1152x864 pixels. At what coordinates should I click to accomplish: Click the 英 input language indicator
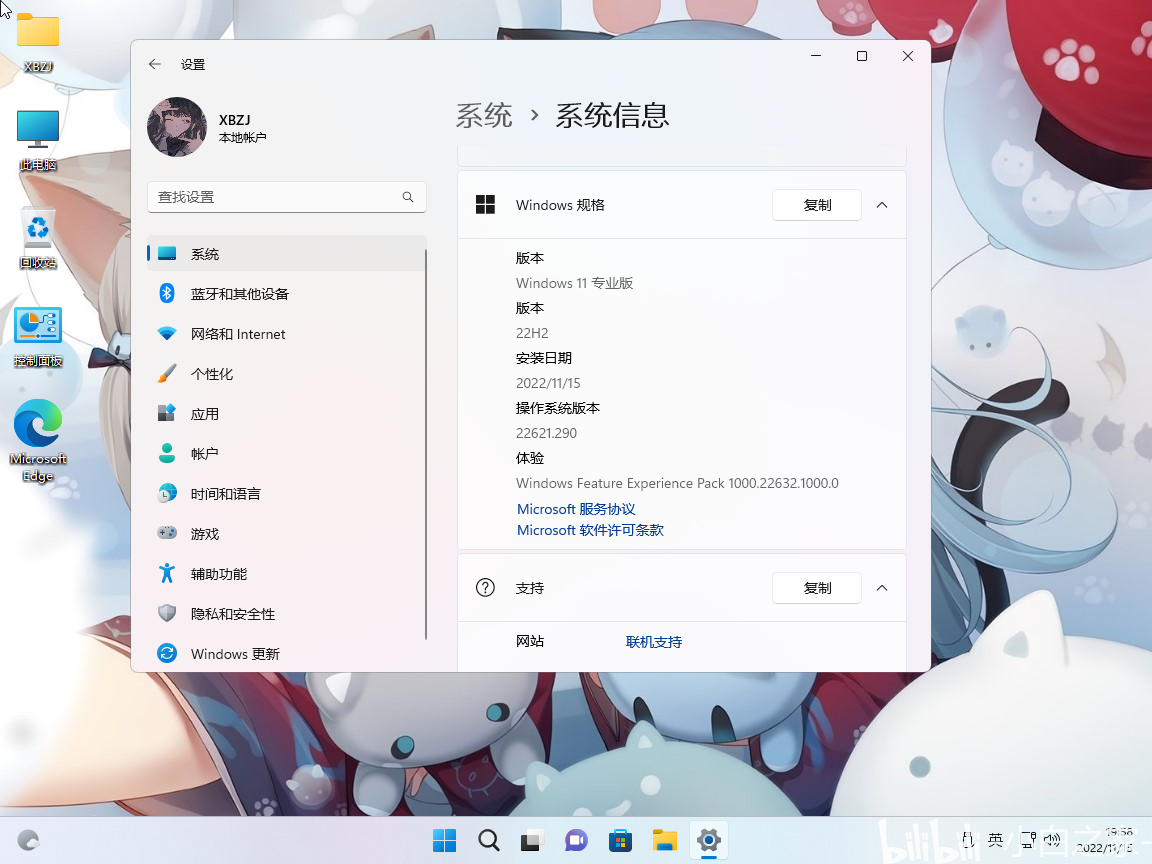tap(996, 840)
